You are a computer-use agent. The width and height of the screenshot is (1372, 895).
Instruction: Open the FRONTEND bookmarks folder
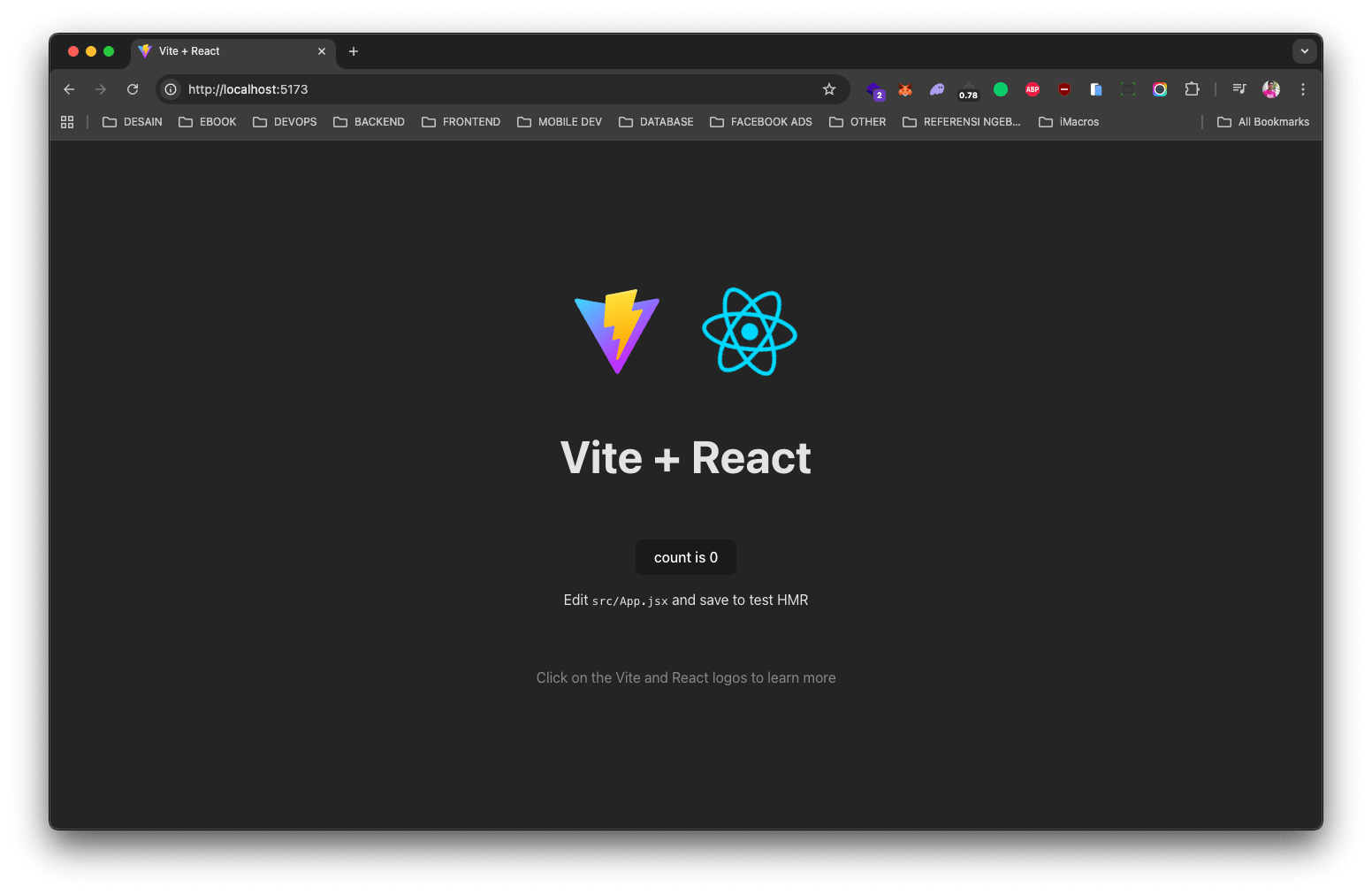pos(461,122)
